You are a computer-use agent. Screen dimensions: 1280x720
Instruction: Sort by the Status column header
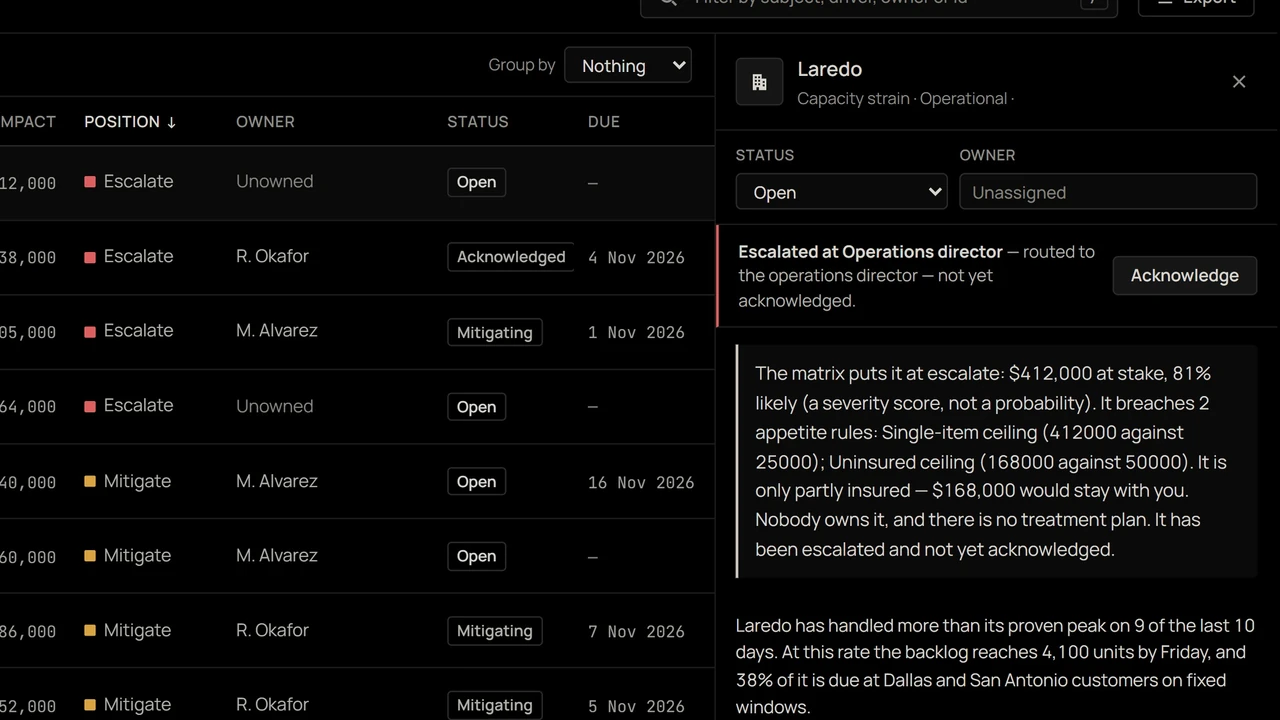(x=478, y=122)
